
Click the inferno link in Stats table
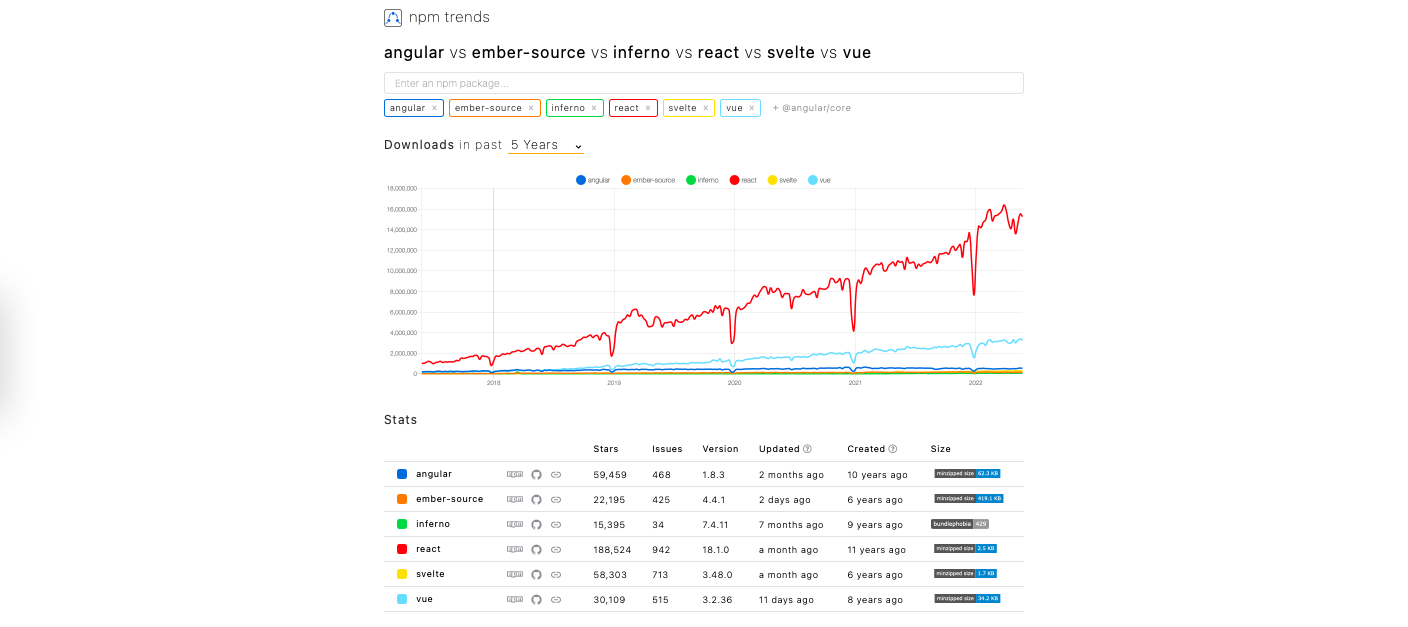tap(433, 524)
